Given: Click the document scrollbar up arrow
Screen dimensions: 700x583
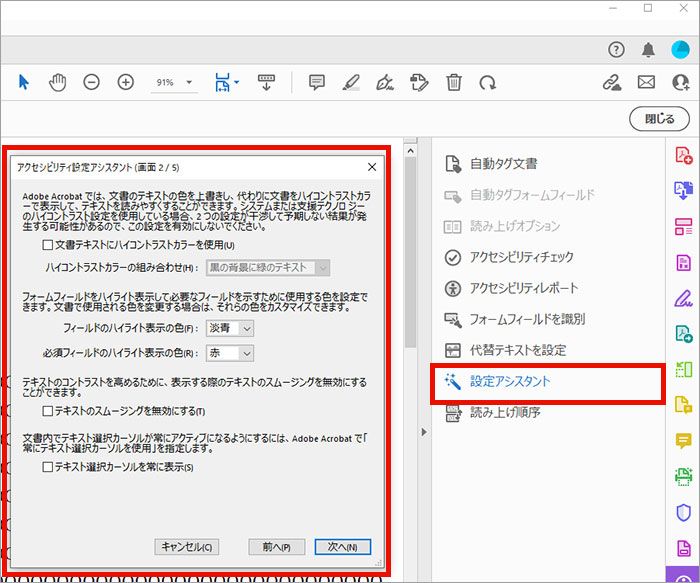Looking at the screenshot, I should tap(410, 151).
